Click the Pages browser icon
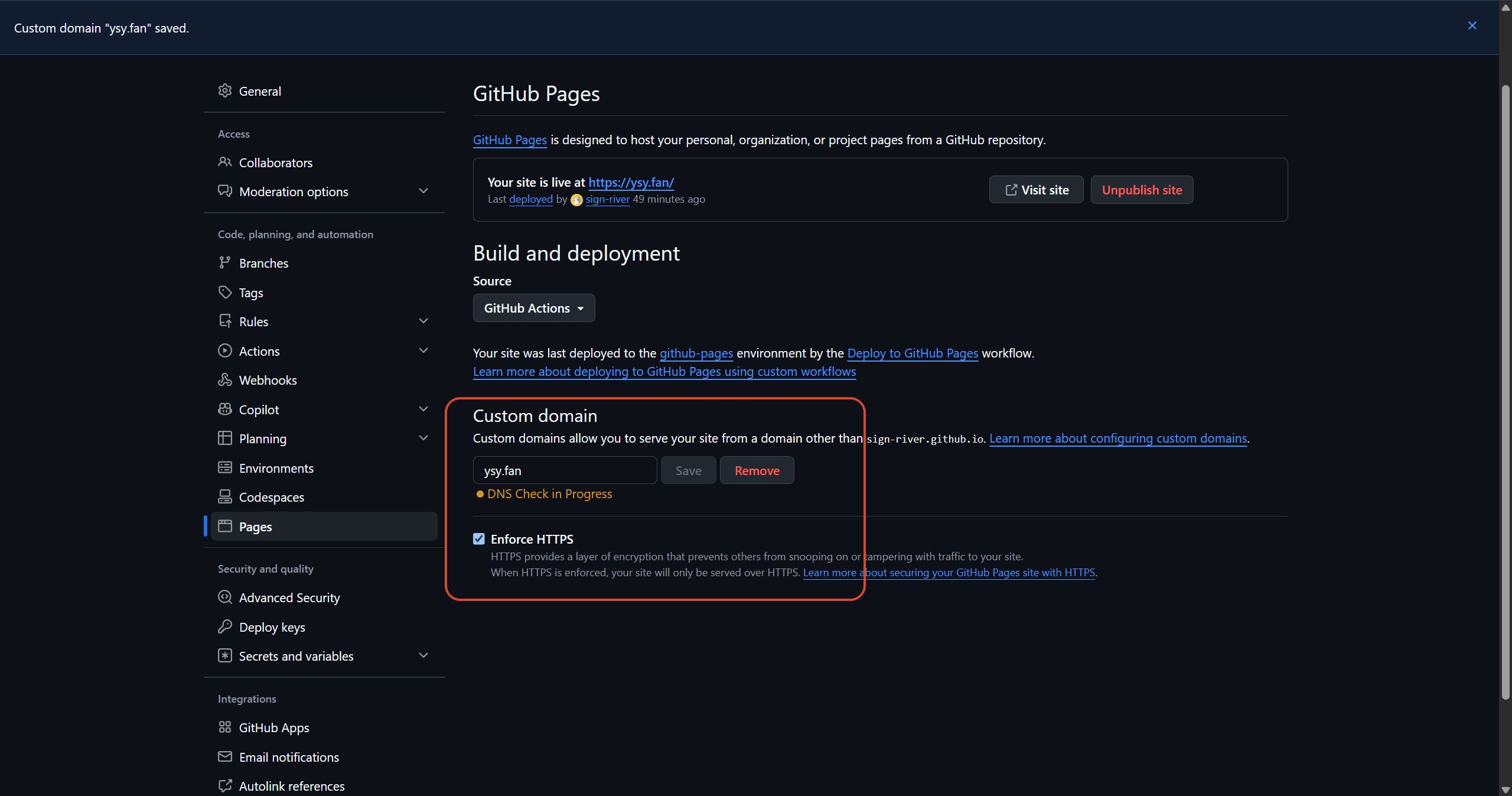Screen dimensions: 1512x796 [225, 526]
